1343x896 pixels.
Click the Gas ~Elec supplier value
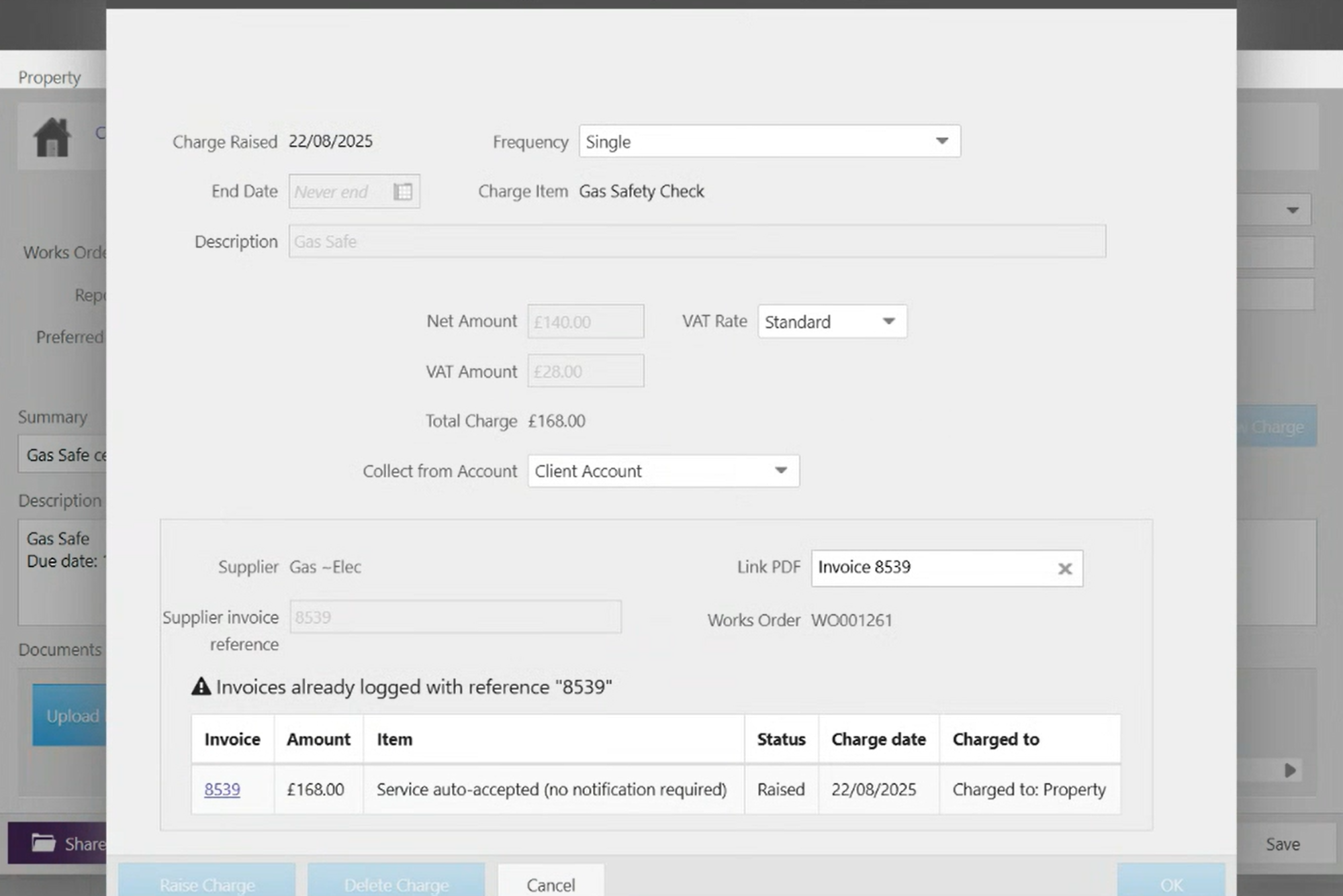[x=325, y=567]
